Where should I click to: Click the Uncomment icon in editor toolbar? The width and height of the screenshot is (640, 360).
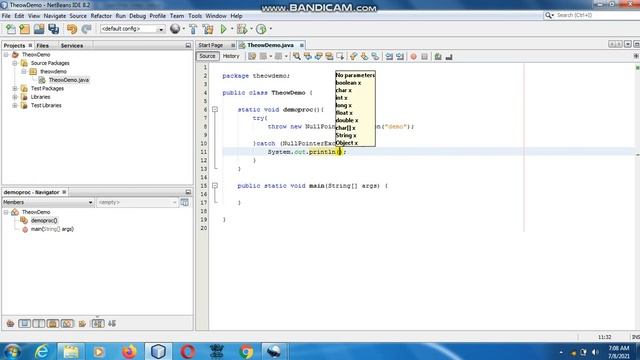point(449,56)
